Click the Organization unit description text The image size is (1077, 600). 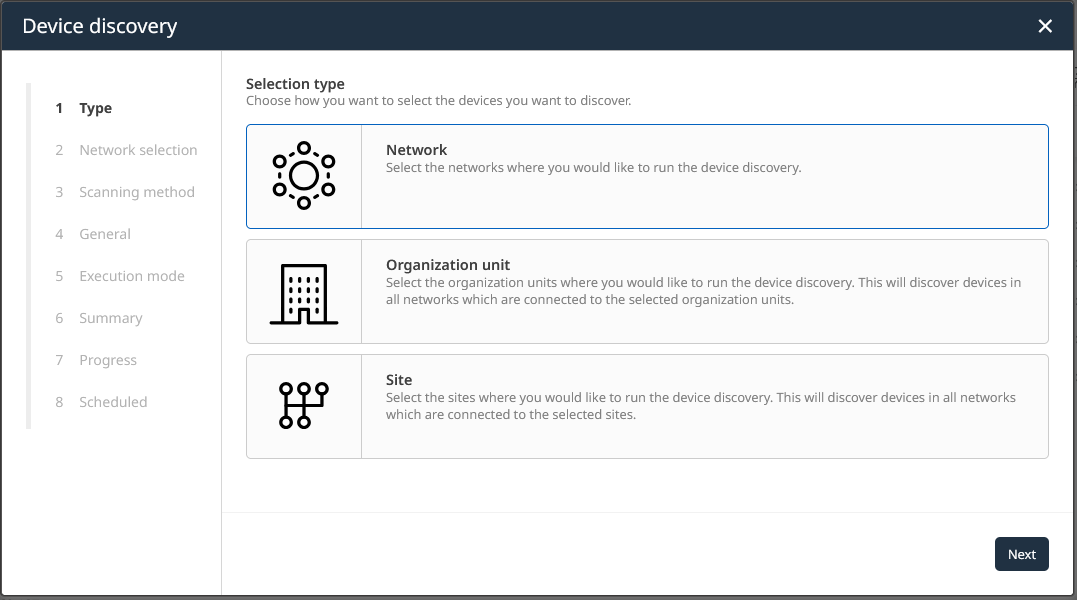pyautogui.click(x=703, y=291)
